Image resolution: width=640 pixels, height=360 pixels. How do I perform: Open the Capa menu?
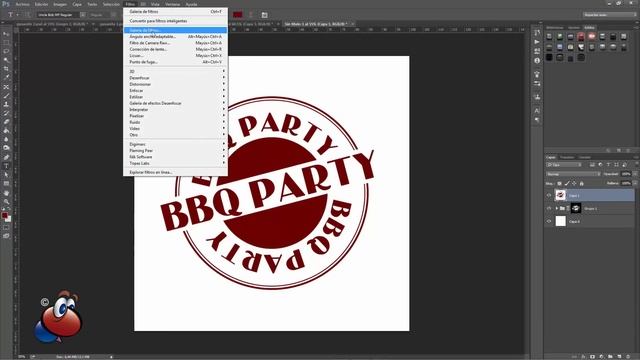point(77,4)
